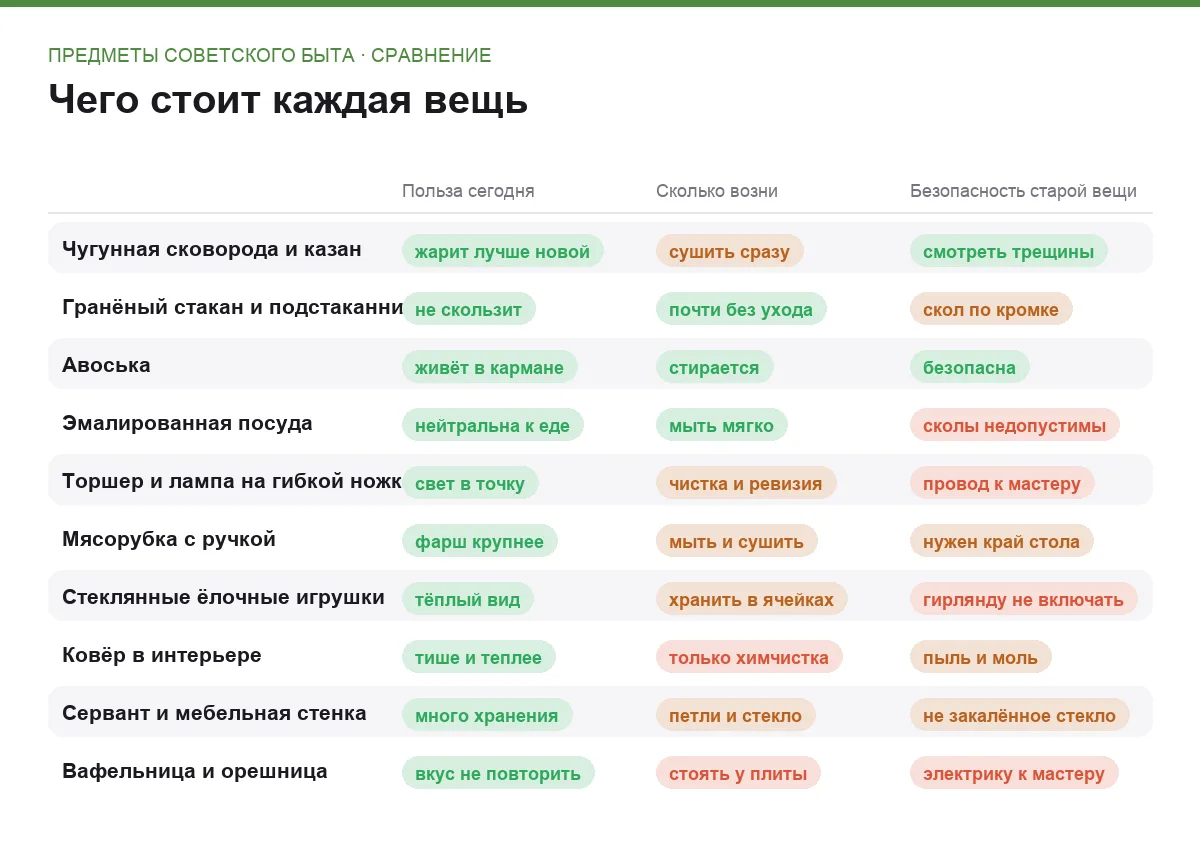The height and width of the screenshot is (850, 1200).
Task: Select the row label 'Торшер и лампа на гибкой ножке'
Action: [232, 481]
